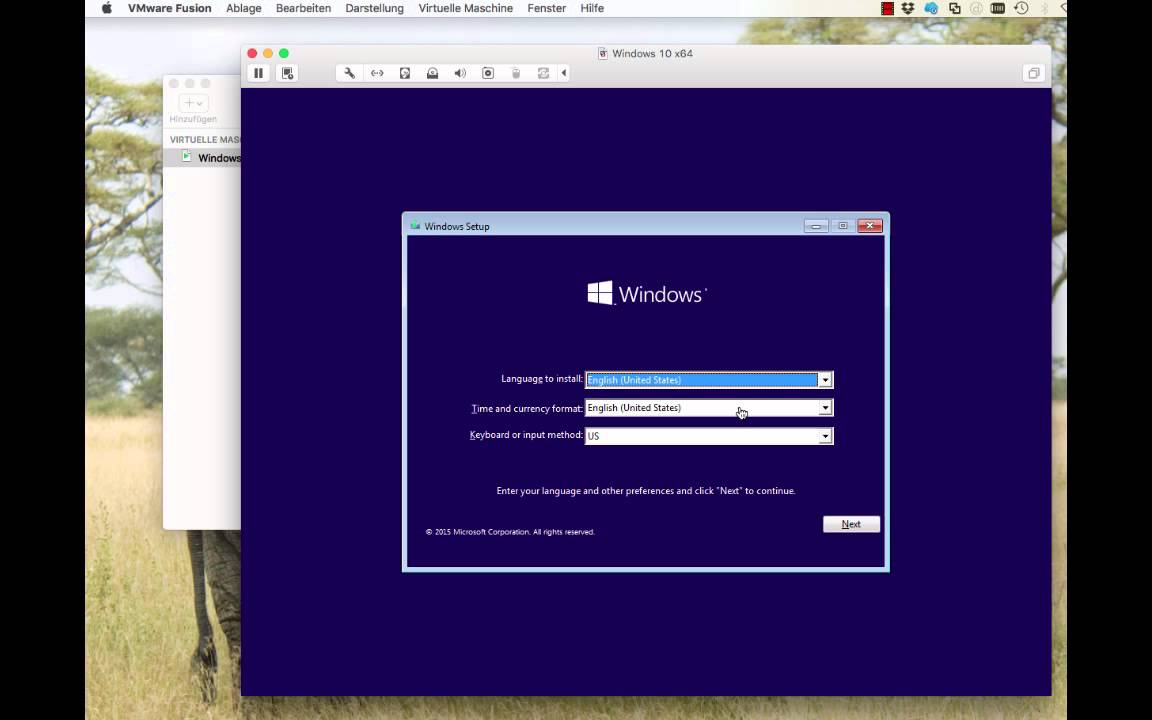The image size is (1152, 720).
Task: Click the green fullscreen button of the VM window
Action: 284,54
